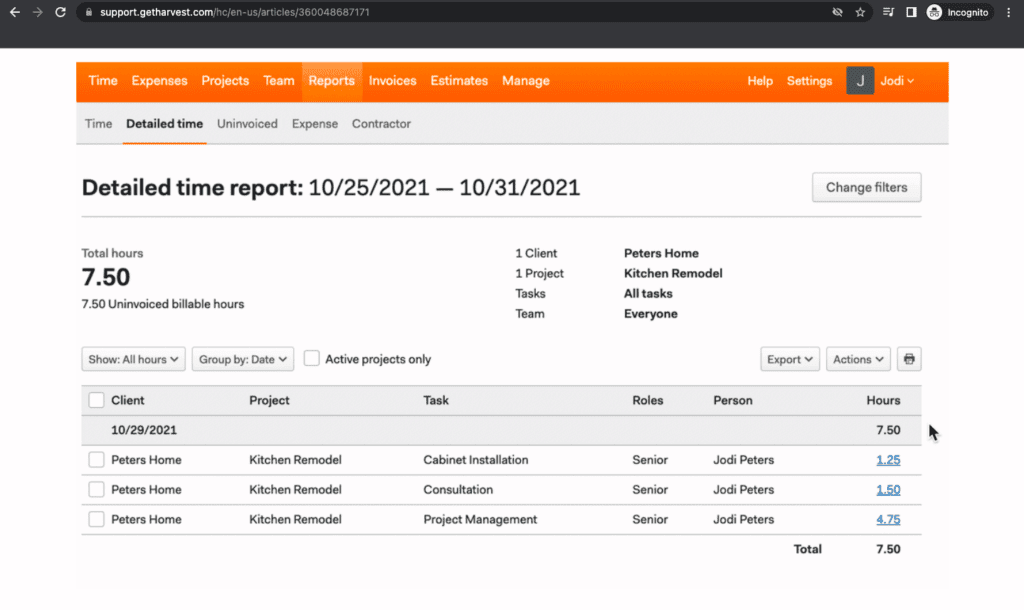Open Chrome three-dot menu
Viewport: 1024px width, 610px height.
1009,12
